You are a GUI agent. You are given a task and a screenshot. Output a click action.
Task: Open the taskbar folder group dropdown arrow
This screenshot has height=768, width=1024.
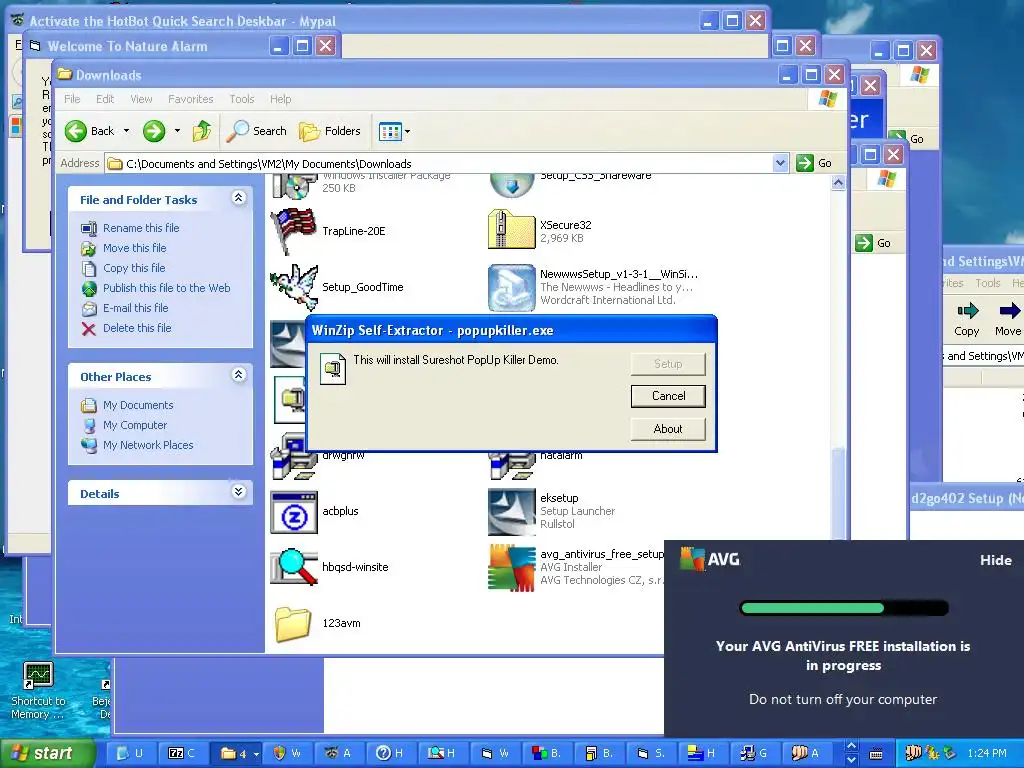tap(256, 754)
